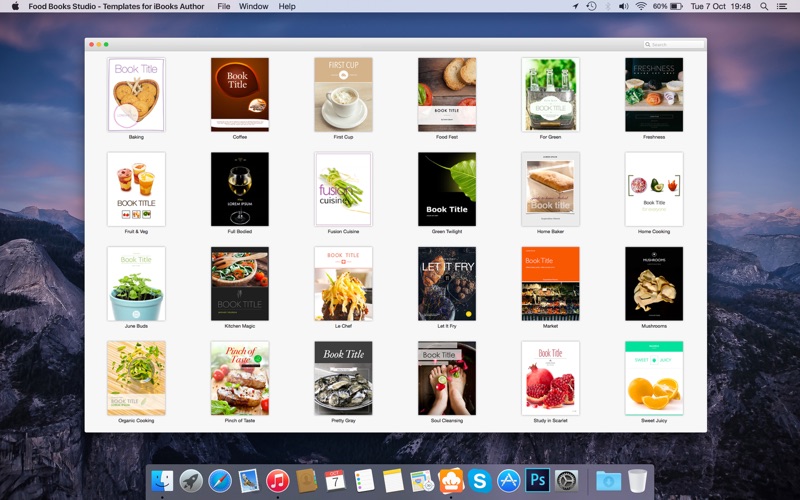Select the Coffee template thumbnail
The width and height of the screenshot is (800, 500).
click(240, 94)
